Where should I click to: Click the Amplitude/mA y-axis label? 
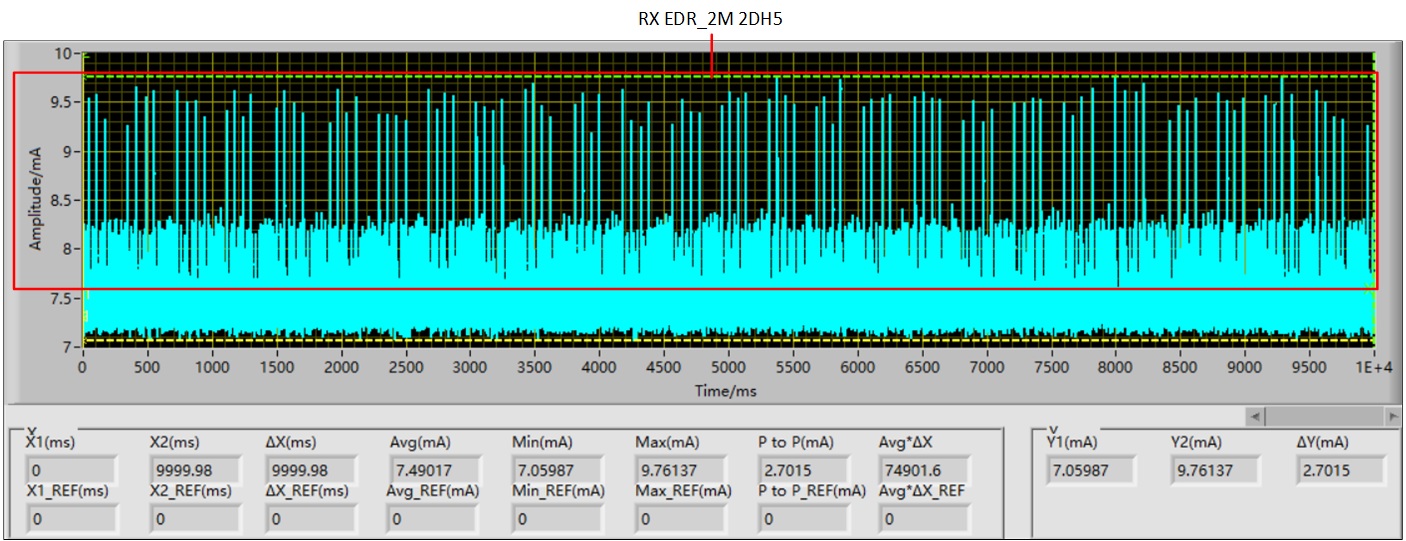[x=36, y=197]
